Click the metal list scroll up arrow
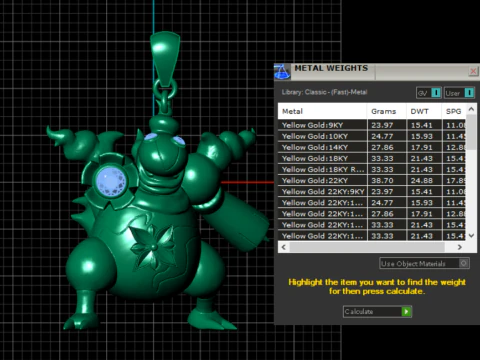This screenshot has height=360, width=480. point(471,109)
